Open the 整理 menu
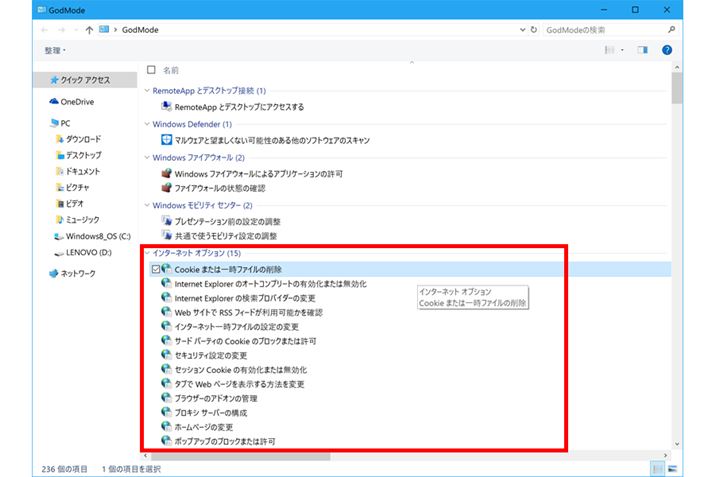The image size is (715, 477). click(55, 50)
